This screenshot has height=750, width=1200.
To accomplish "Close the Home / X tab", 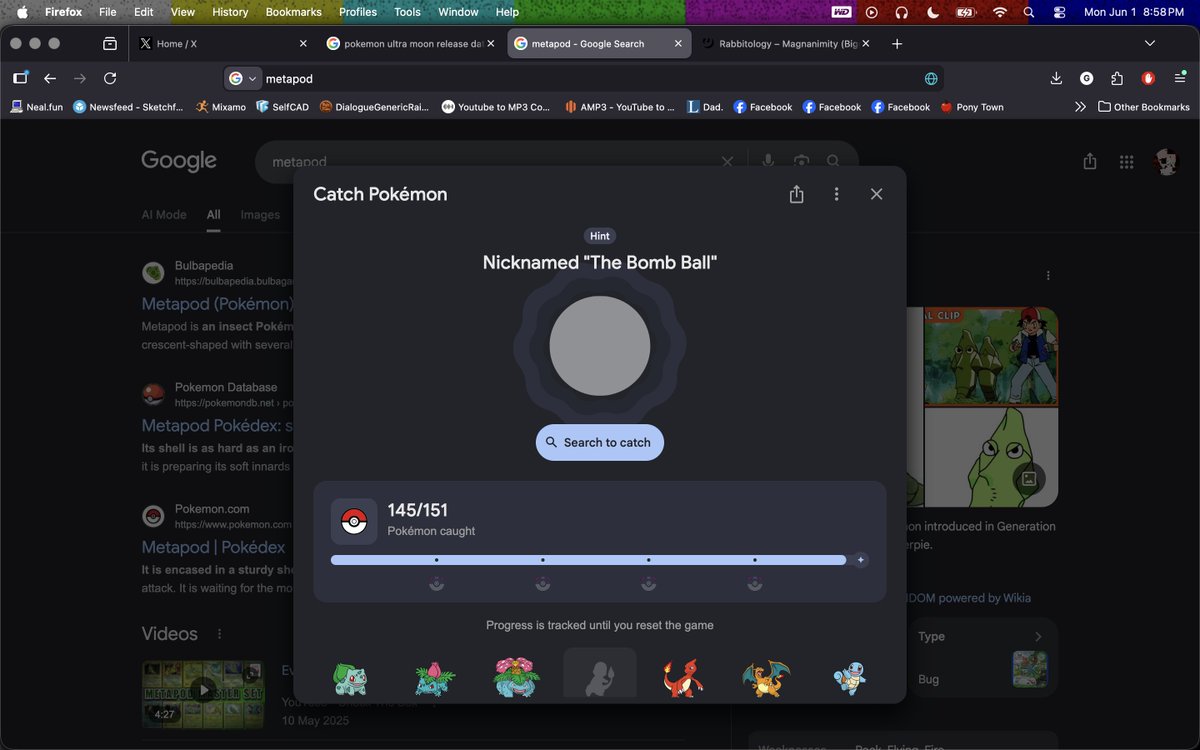I will (304, 44).
